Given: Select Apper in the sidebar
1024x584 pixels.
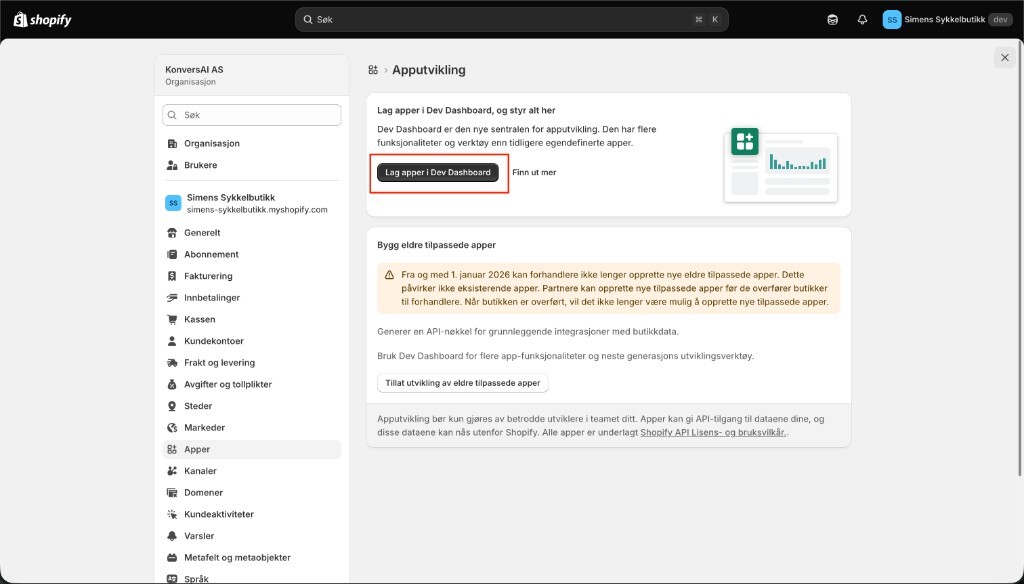Looking at the screenshot, I should (x=251, y=449).
